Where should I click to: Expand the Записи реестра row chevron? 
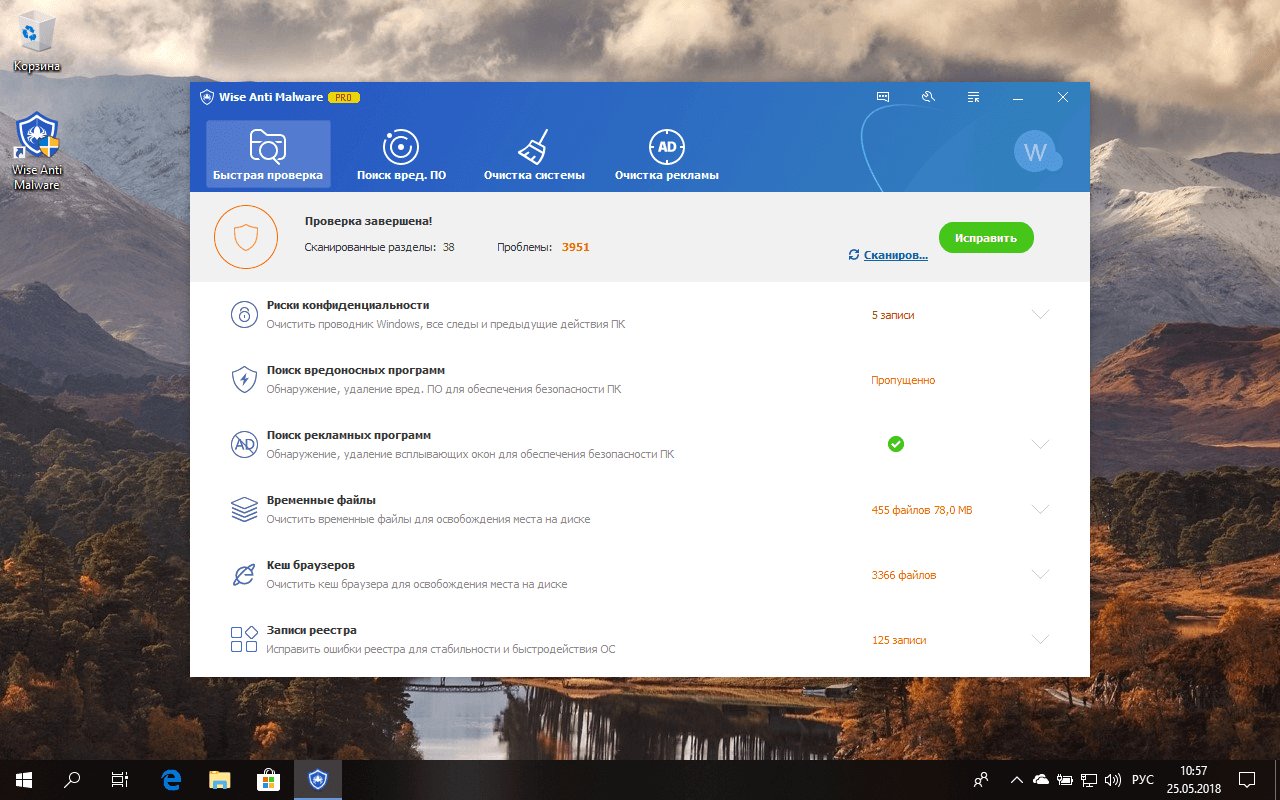coord(1040,639)
